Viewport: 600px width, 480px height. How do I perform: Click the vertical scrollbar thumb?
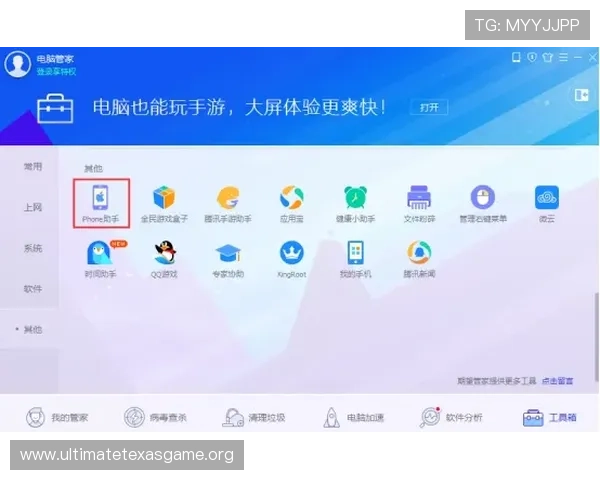tap(596, 337)
